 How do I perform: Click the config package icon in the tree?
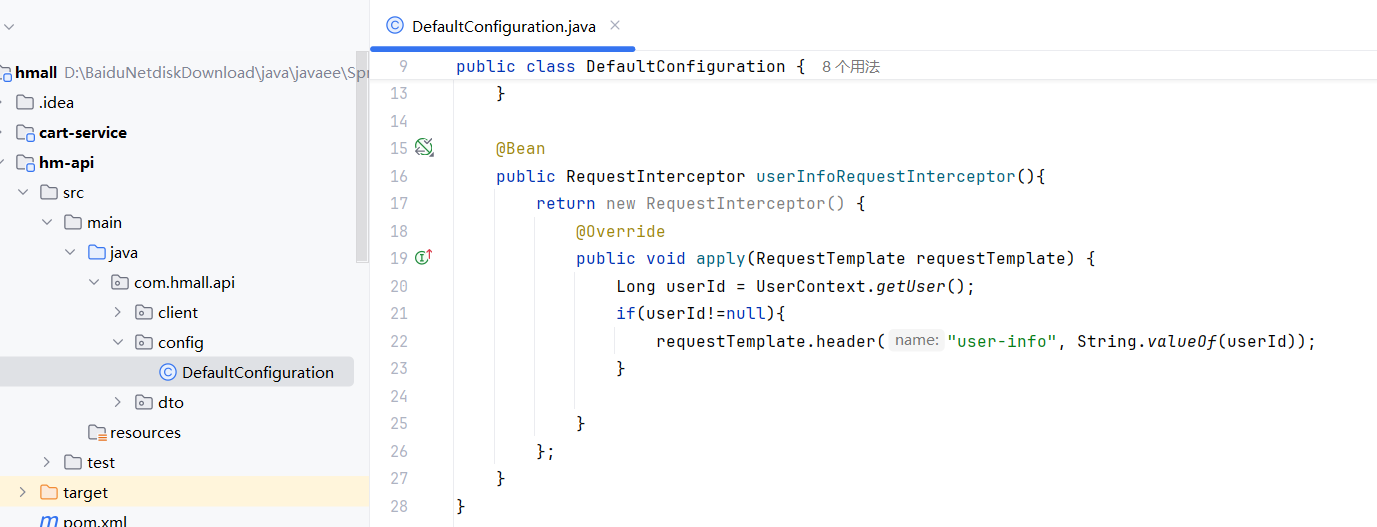coord(144,342)
